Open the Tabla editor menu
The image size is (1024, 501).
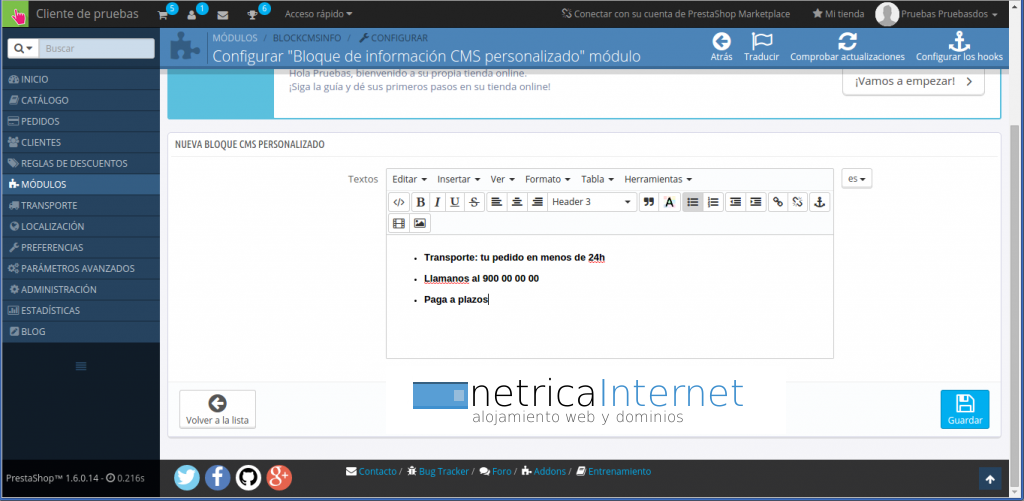tap(597, 179)
